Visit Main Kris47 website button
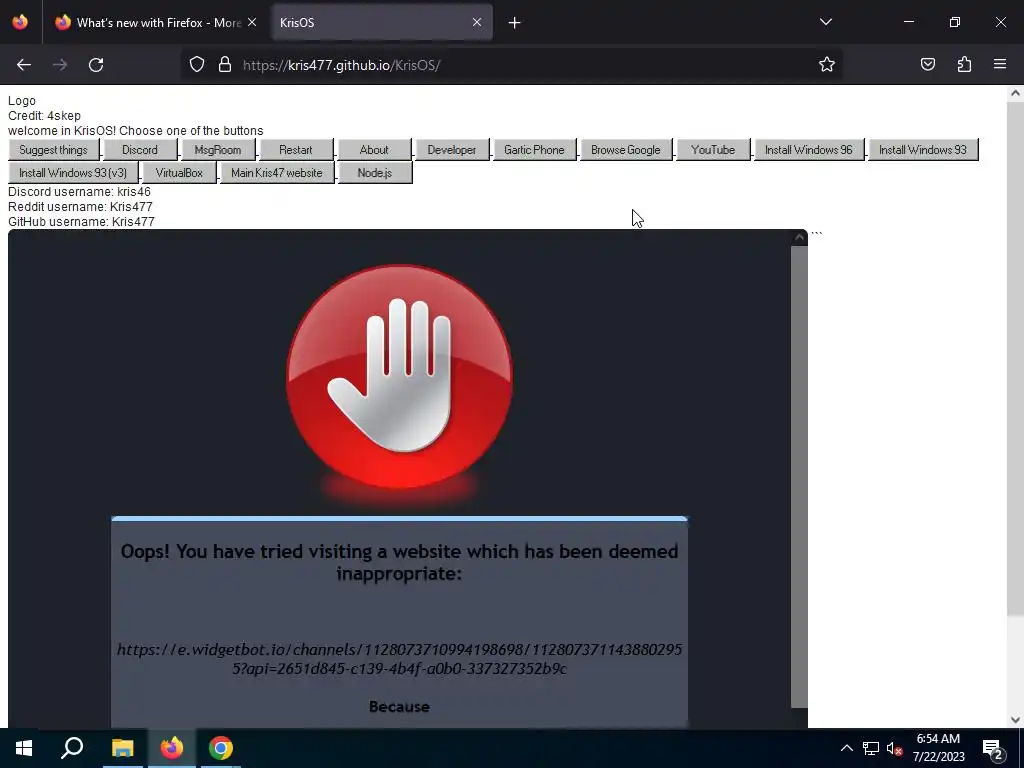 coord(277,173)
